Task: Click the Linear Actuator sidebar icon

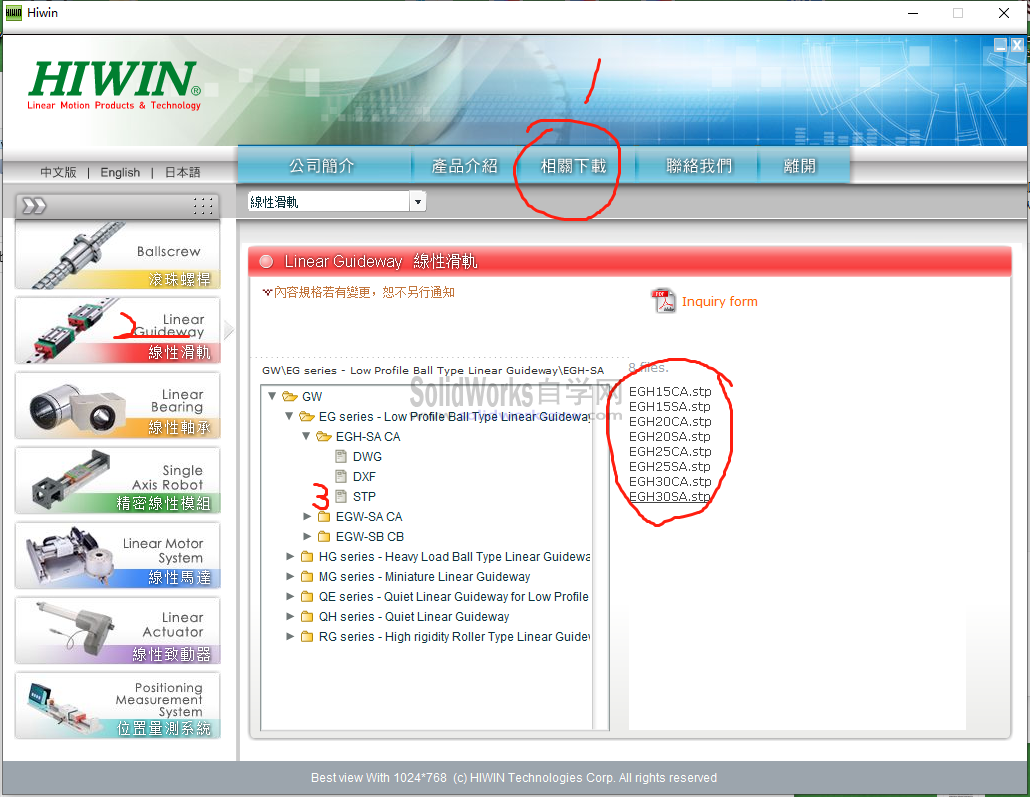Action: coord(117,630)
